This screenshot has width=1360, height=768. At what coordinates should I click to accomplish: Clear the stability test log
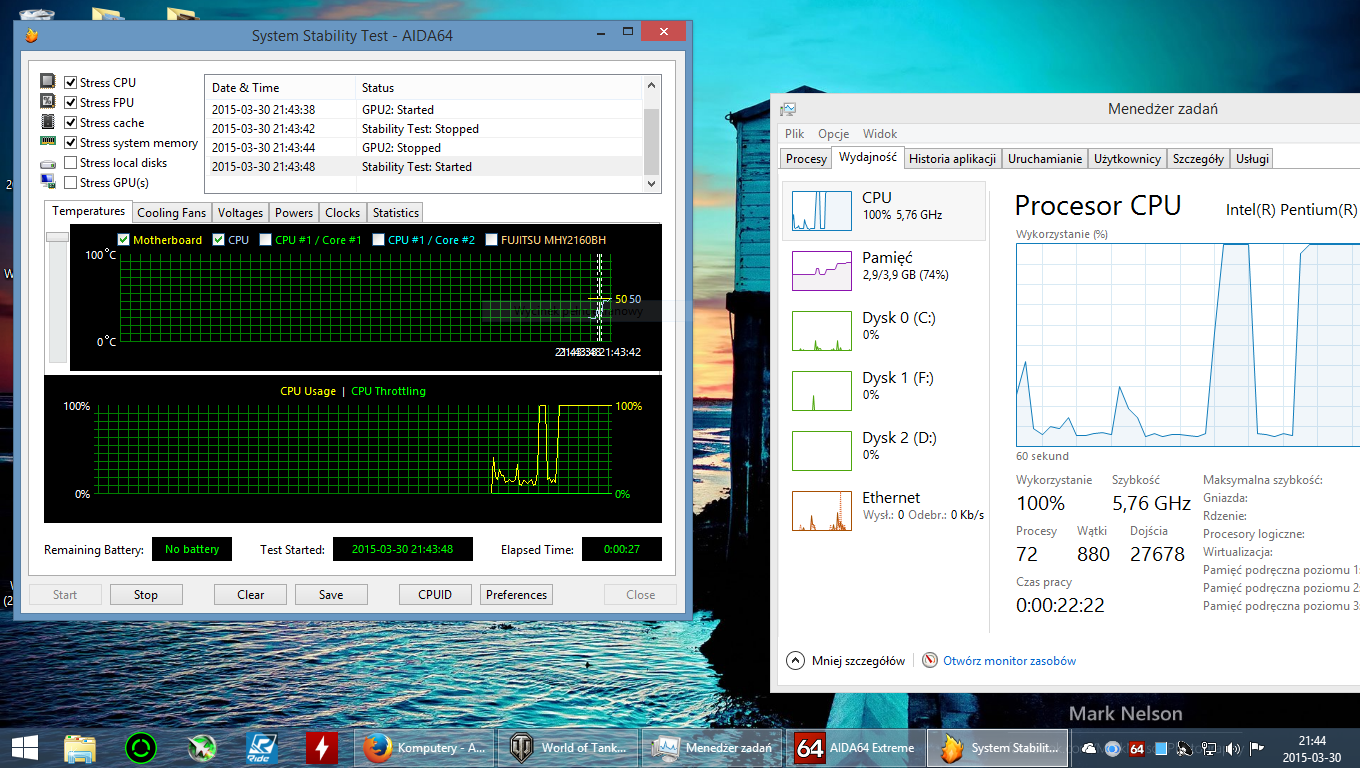pyautogui.click(x=251, y=595)
